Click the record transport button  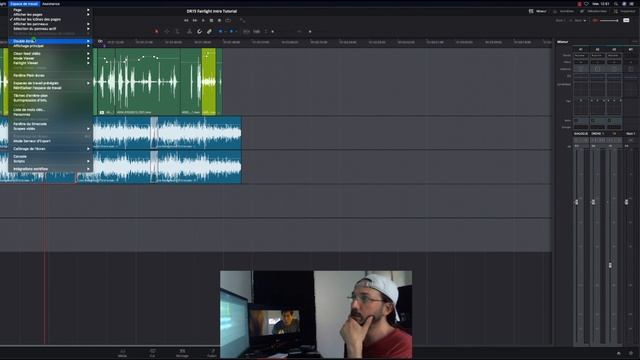coord(219,20)
